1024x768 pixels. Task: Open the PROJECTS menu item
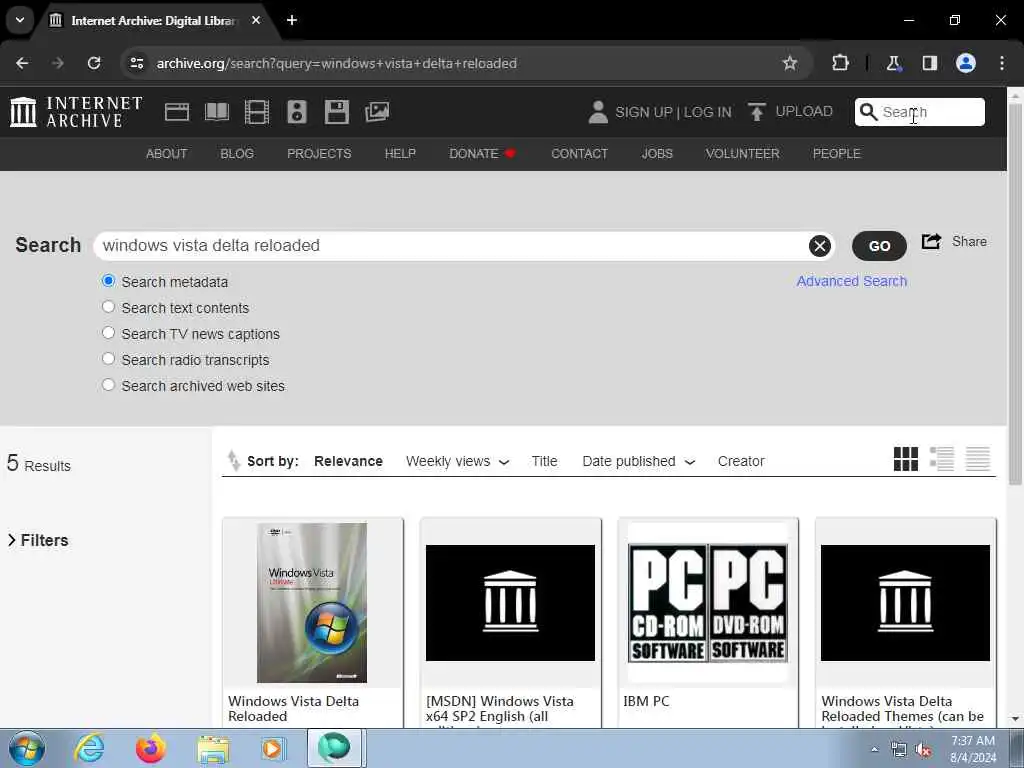[x=319, y=153]
